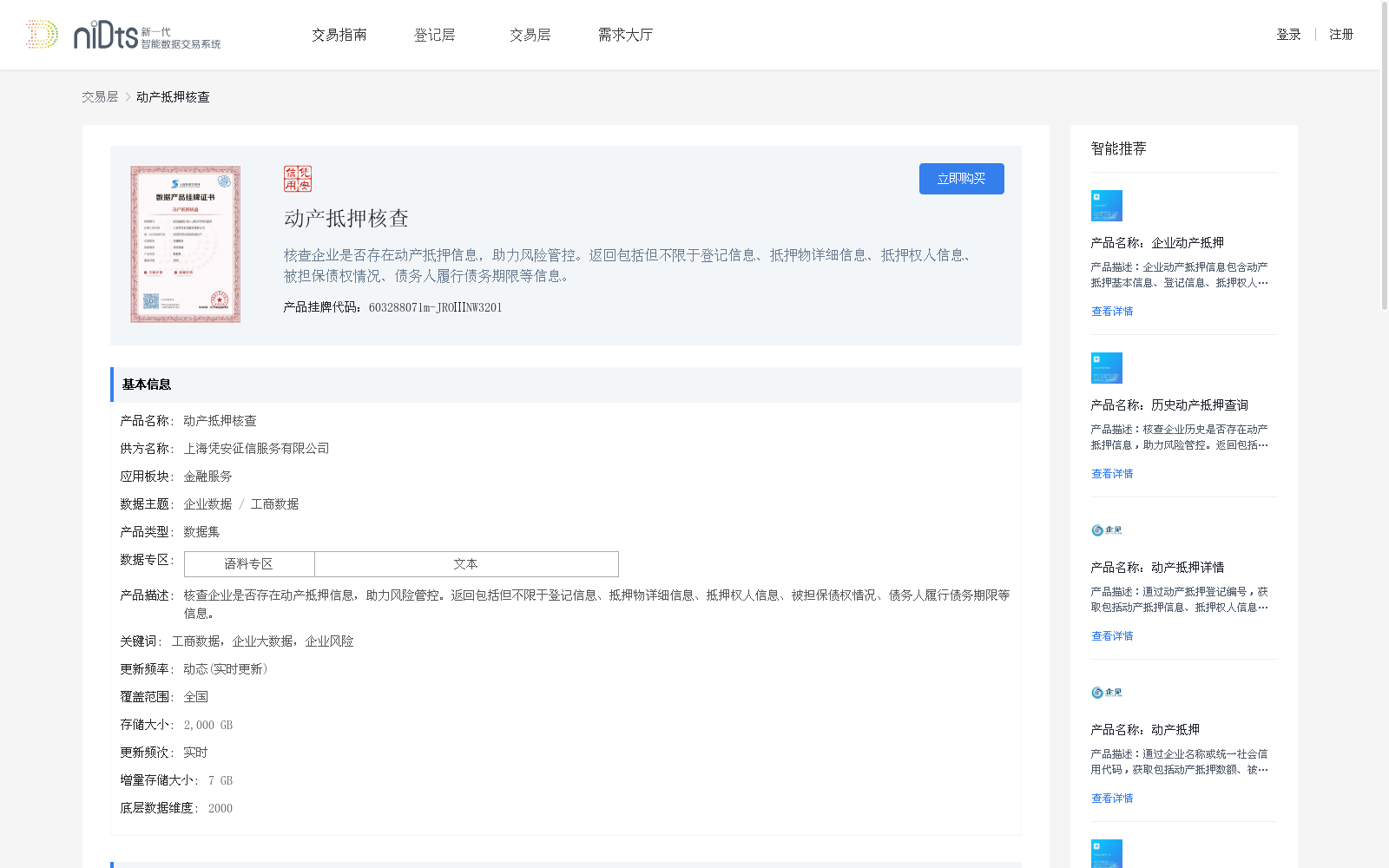Click the 历史动产抵押查询 product blue icon
The width and height of the screenshot is (1389, 868).
(1107, 368)
